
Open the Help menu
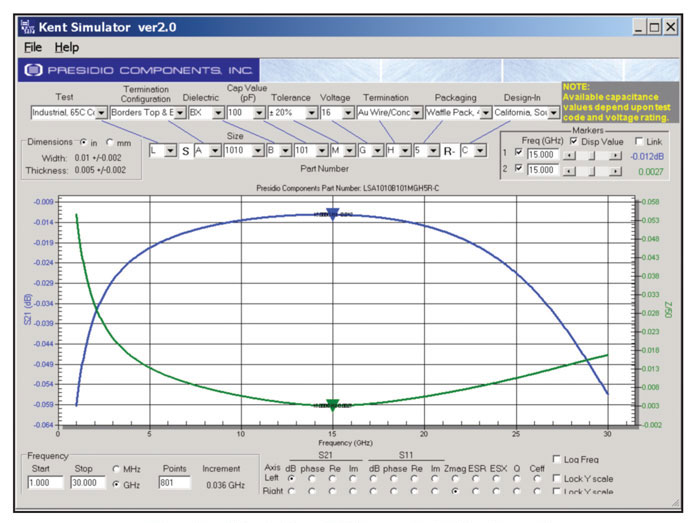tap(67, 47)
